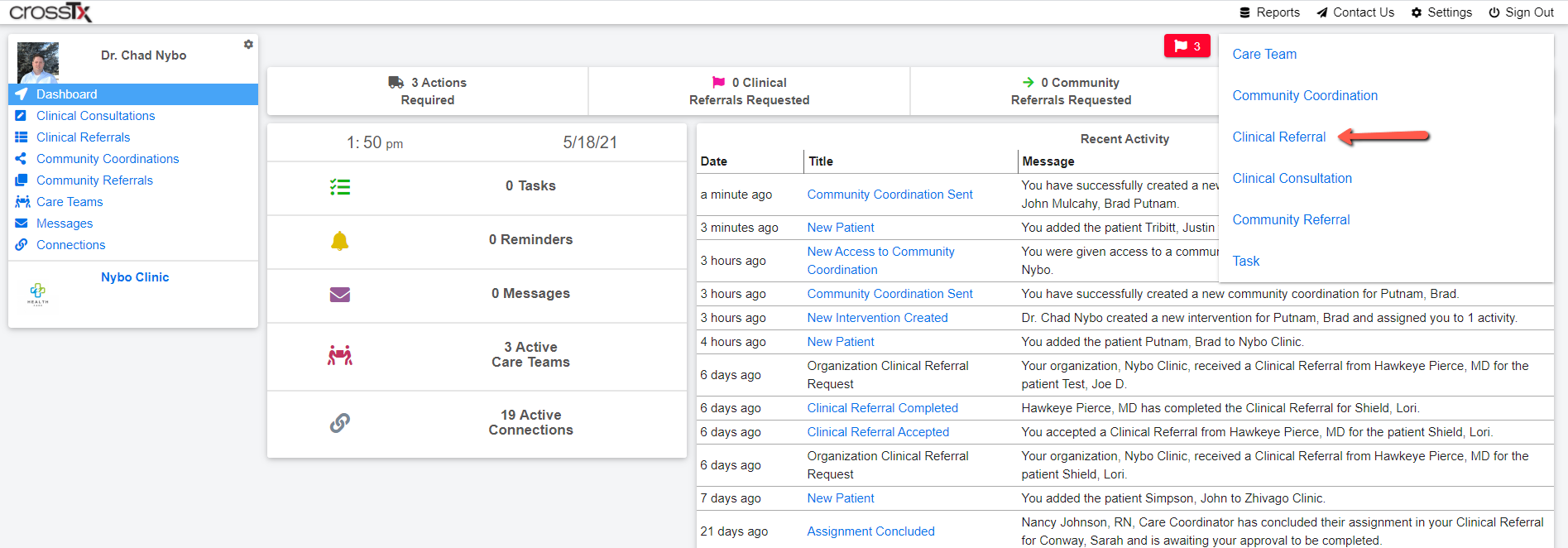Screen dimensions: 1568x548
Task: Click the purple envelope Messages icon
Action: 340,295
